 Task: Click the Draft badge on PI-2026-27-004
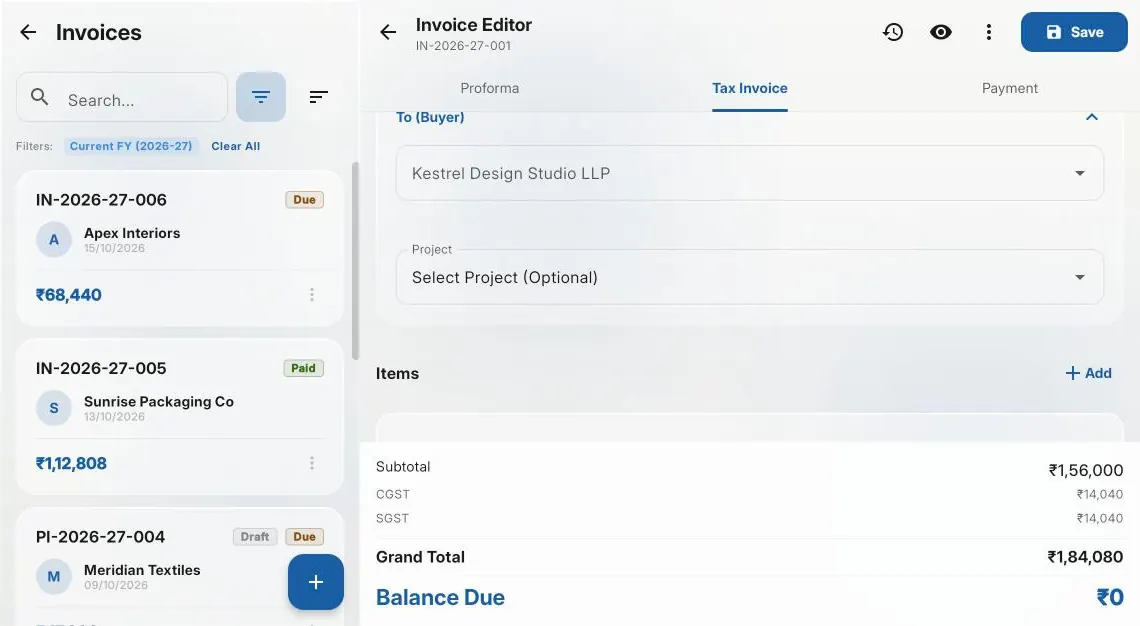click(255, 537)
